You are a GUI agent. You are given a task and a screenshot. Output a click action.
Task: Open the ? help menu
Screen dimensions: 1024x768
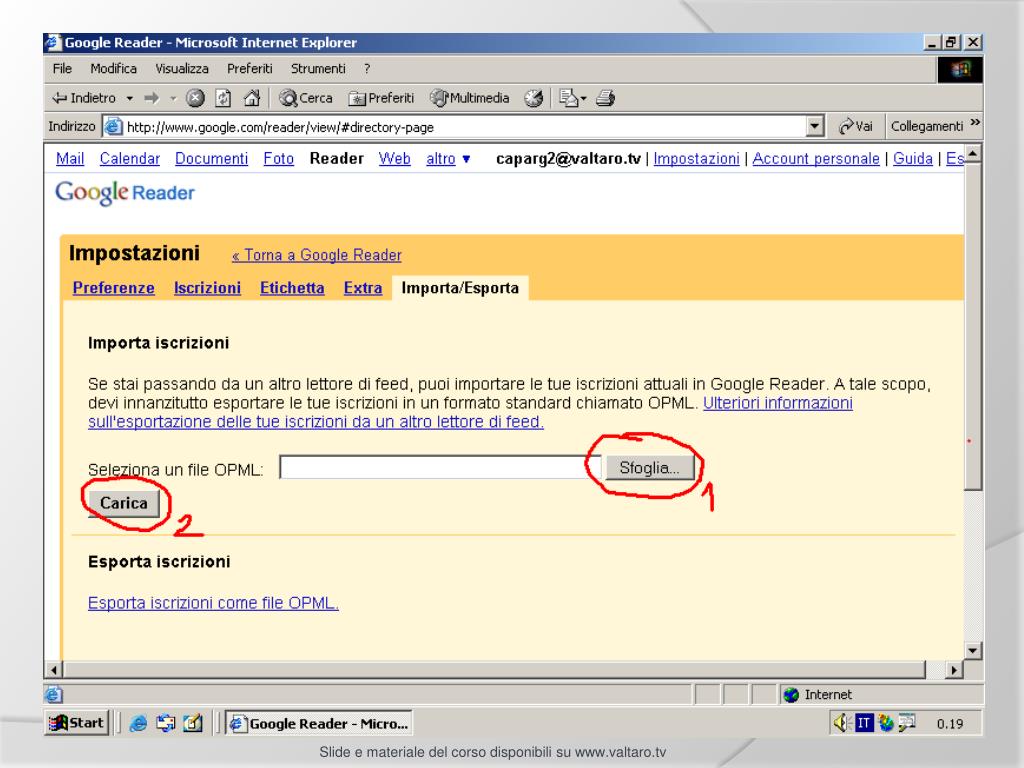[x=367, y=69]
